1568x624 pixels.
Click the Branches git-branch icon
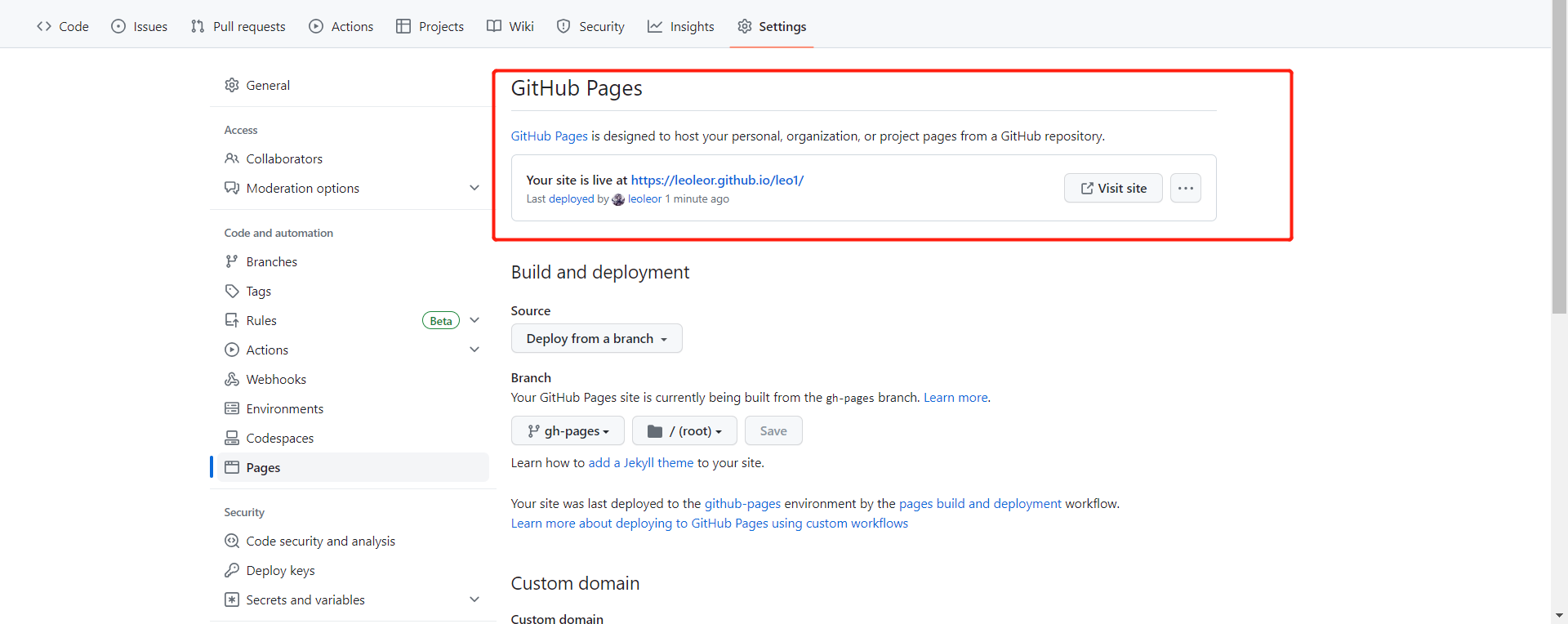(x=232, y=261)
